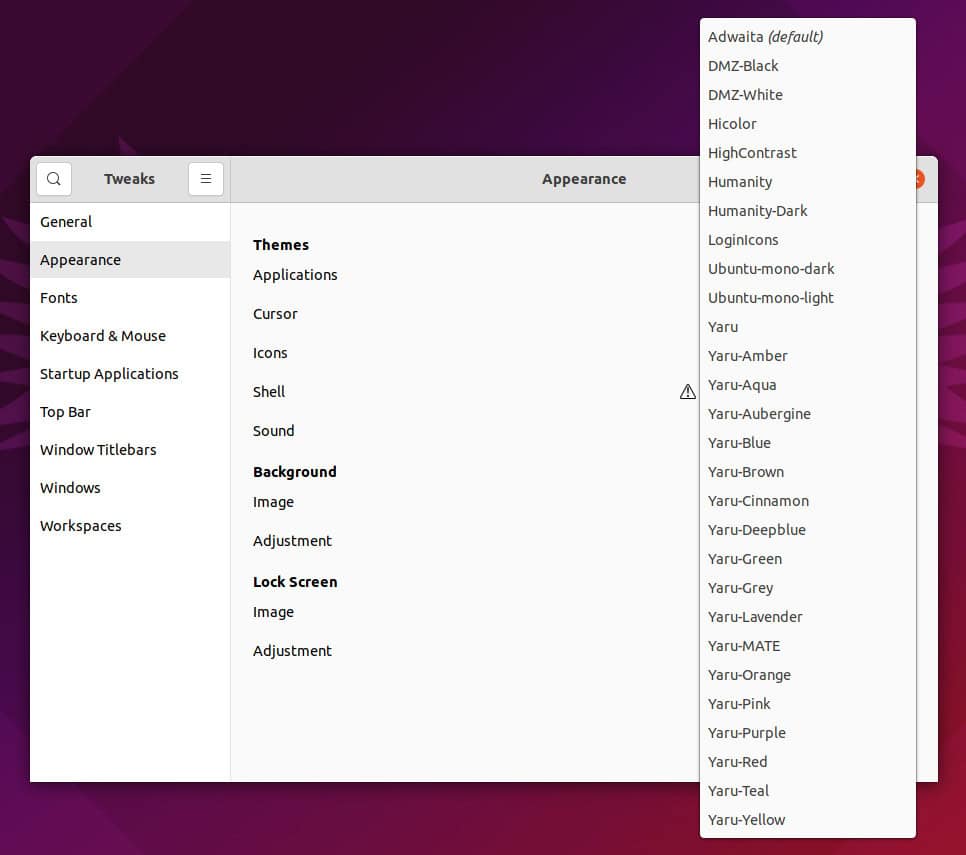Screen dimensions: 966x855
Task: Select Yaru-Cinnamon theme
Action: click(808, 501)
